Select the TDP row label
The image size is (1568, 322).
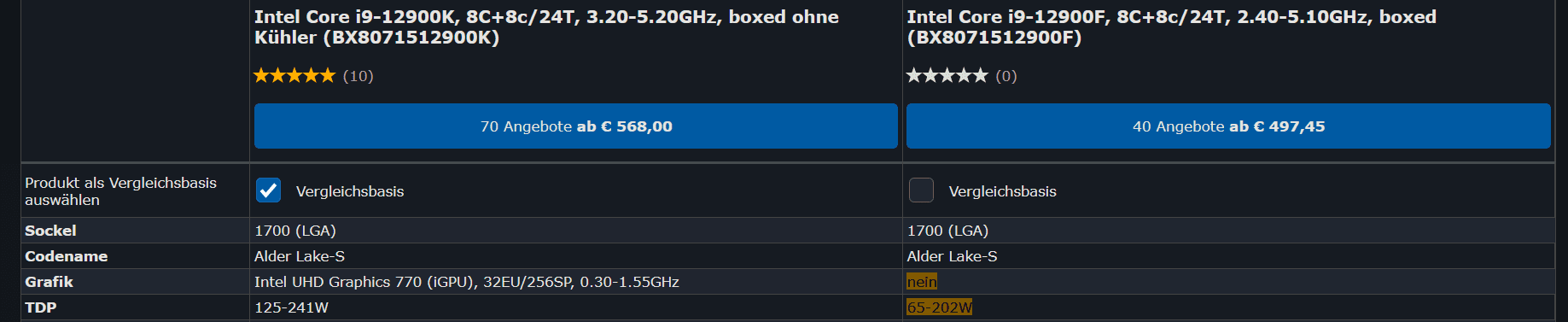(40, 307)
